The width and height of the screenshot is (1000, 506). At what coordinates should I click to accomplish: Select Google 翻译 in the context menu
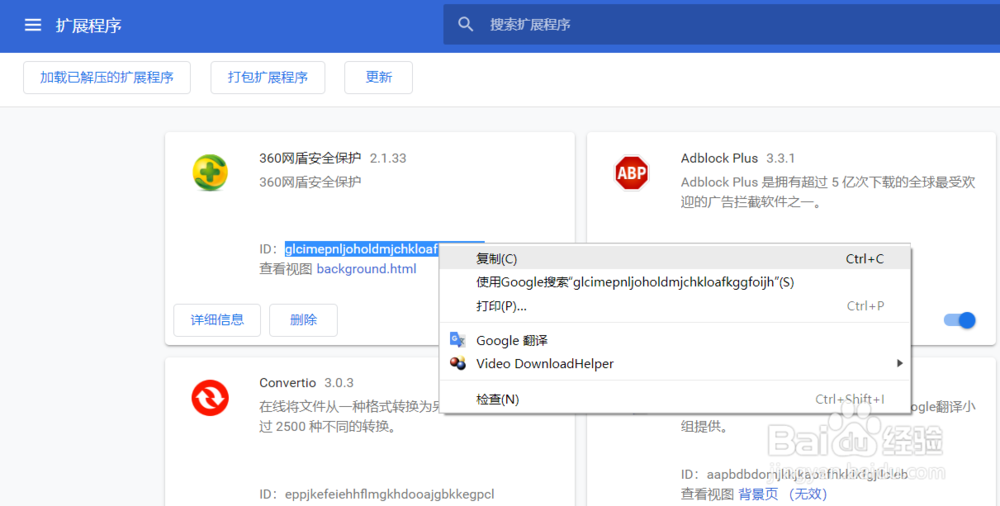point(676,340)
